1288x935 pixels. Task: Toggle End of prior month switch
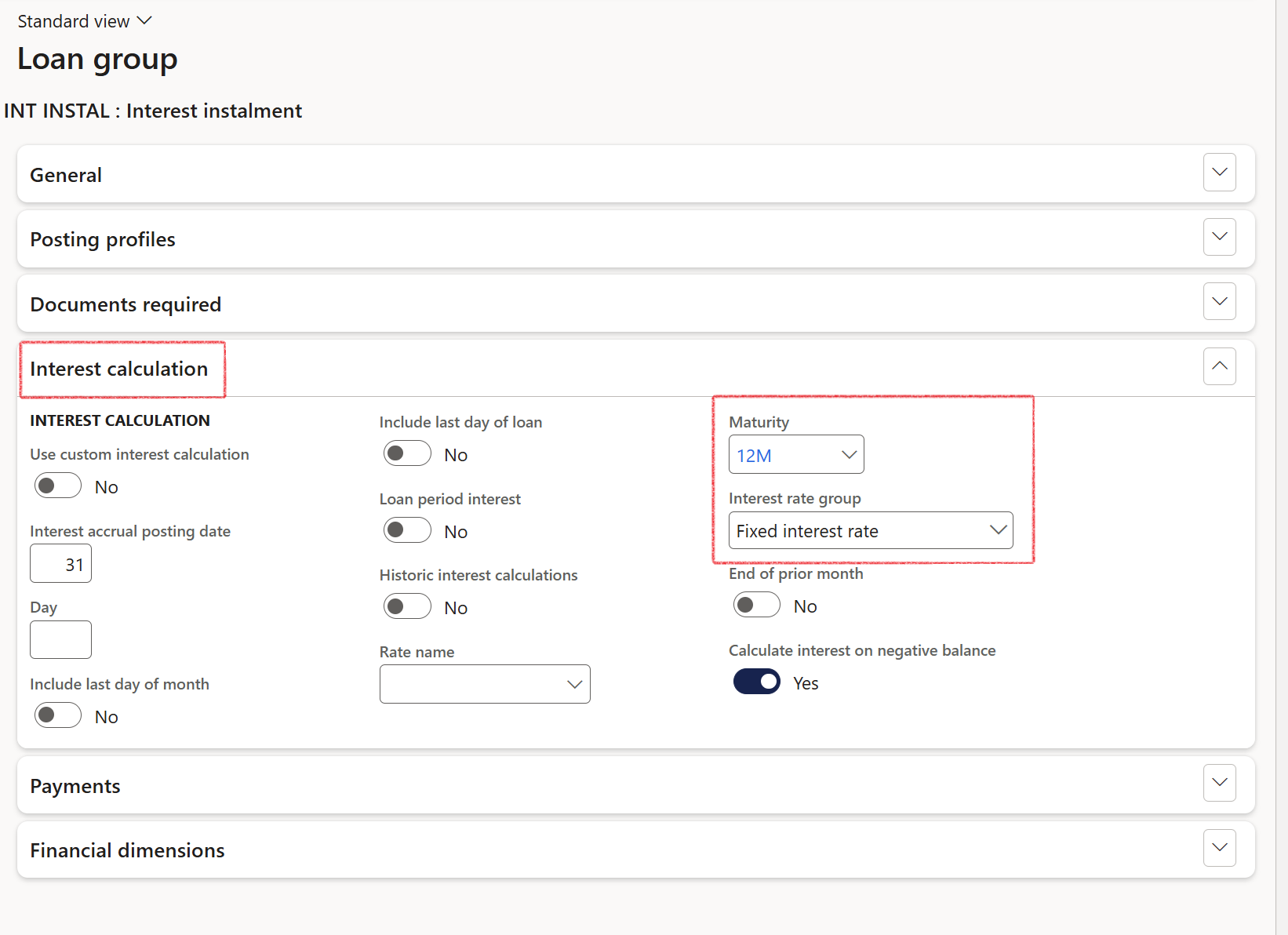(x=757, y=605)
